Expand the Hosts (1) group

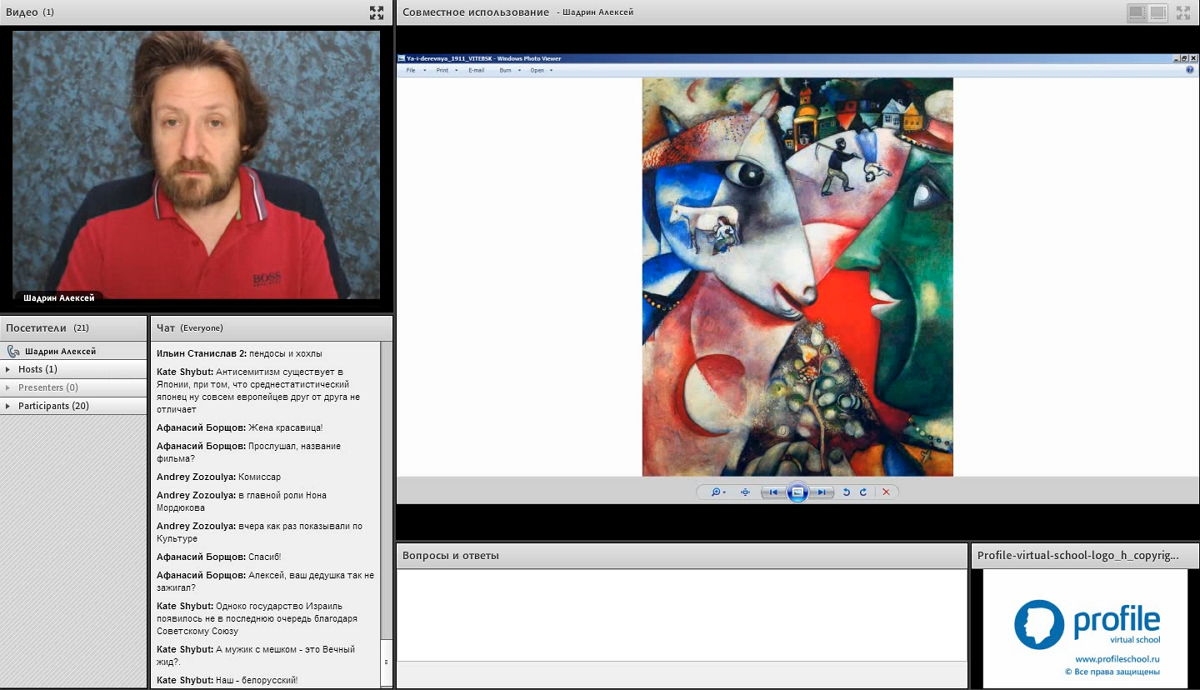[74, 369]
